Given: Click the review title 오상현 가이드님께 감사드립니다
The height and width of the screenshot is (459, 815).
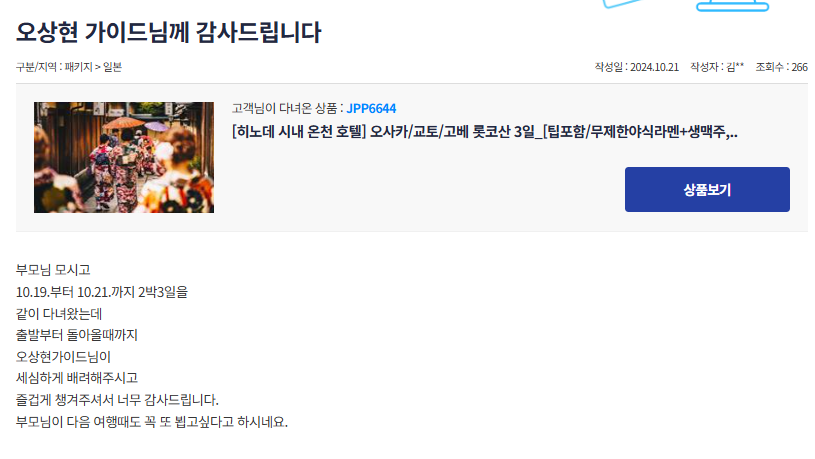Looking at the screenshot, I should [x=169, y=32].
